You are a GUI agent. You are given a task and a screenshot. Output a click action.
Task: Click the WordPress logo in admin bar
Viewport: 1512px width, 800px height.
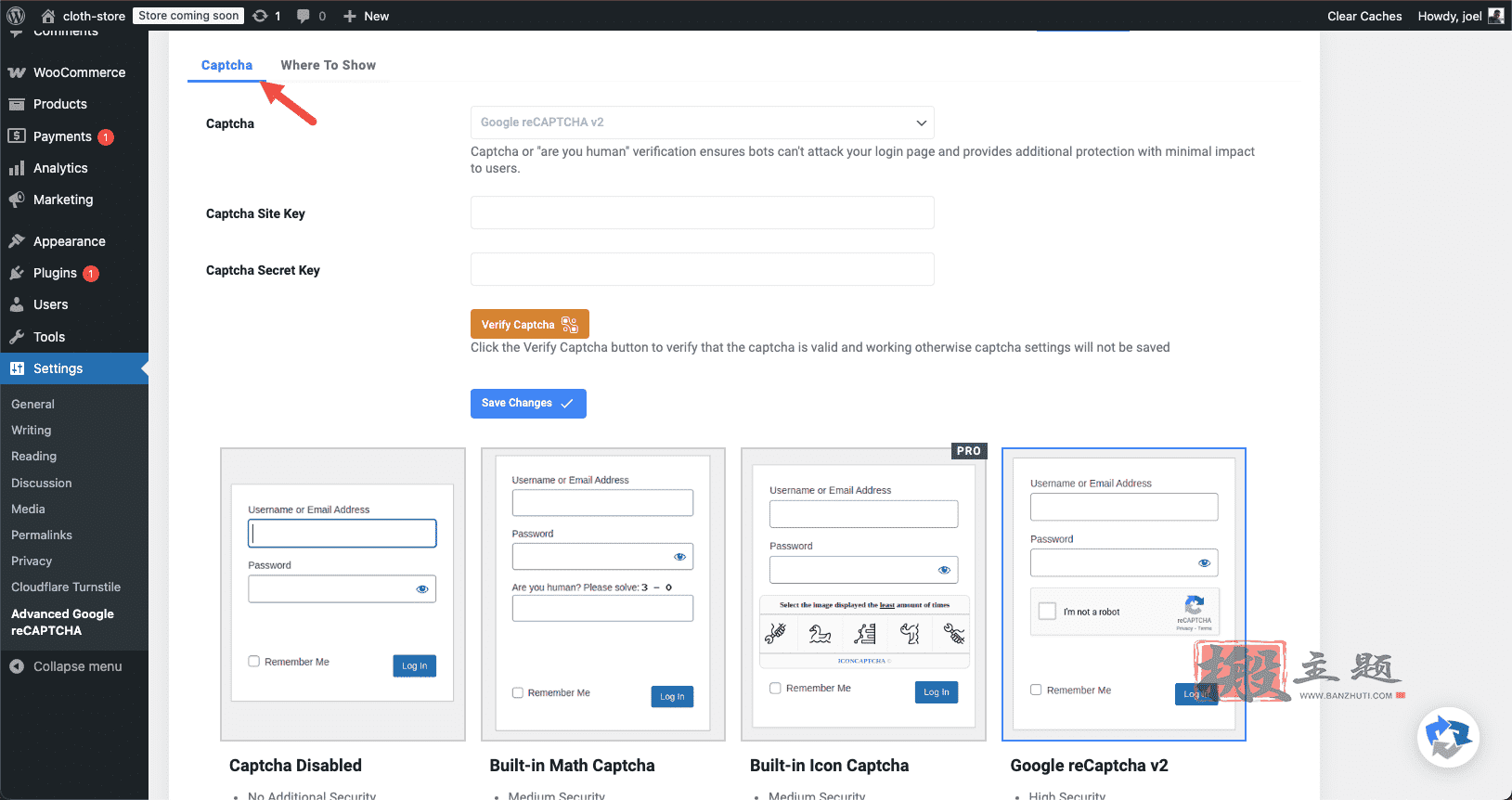[16, 16]
